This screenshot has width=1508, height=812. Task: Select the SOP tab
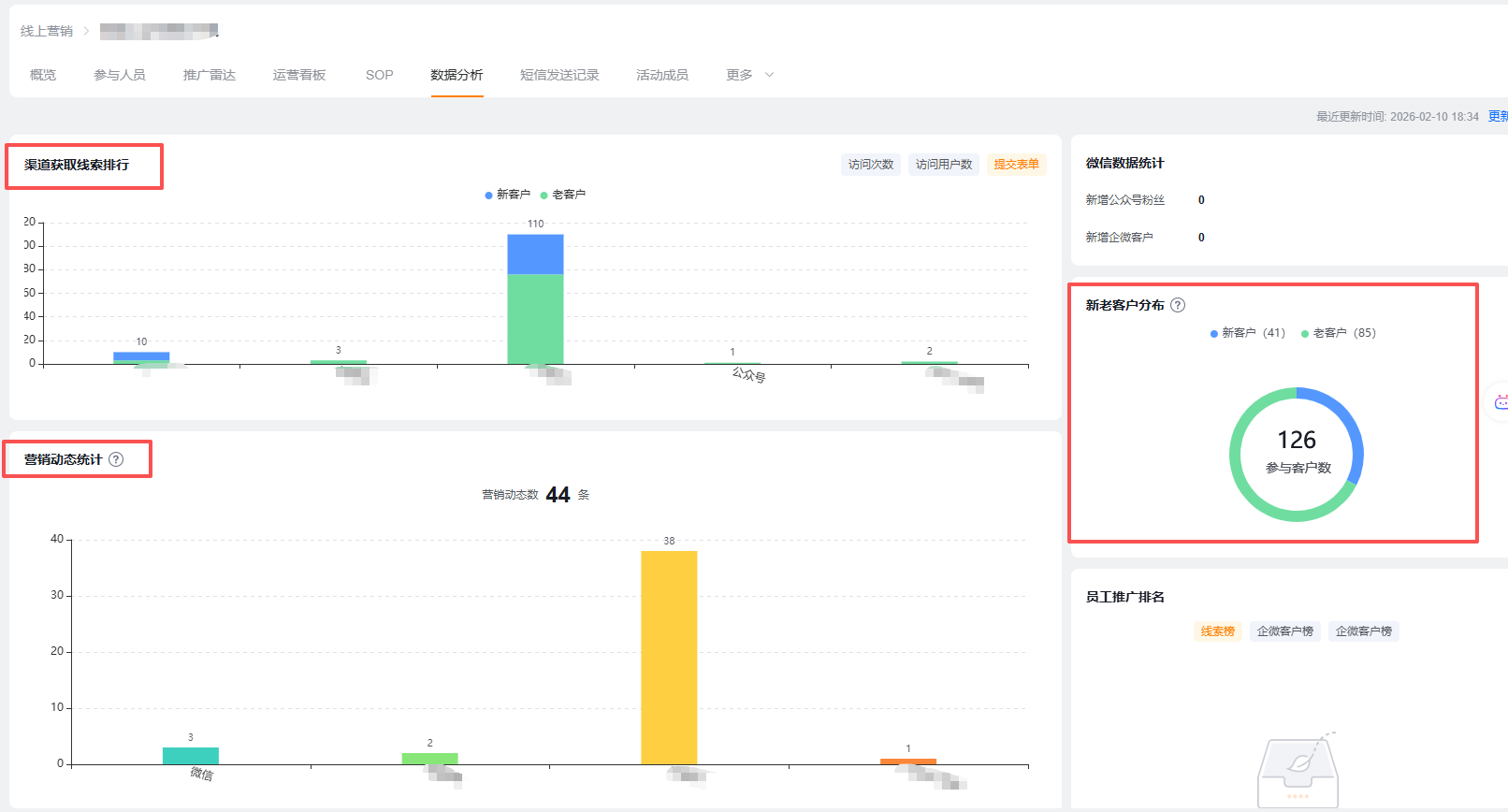click(380, 75)
